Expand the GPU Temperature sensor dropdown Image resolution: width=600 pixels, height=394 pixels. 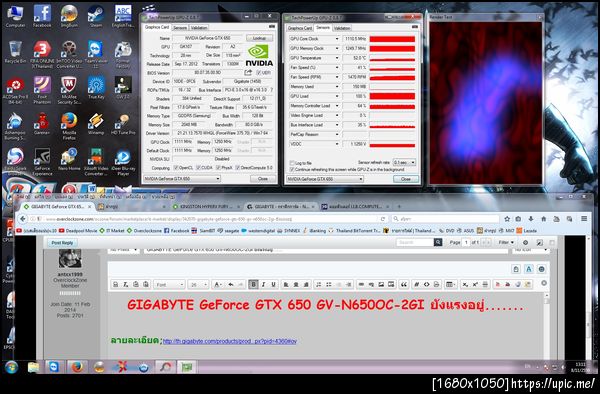pyautogui.click(x=337, y=58)
